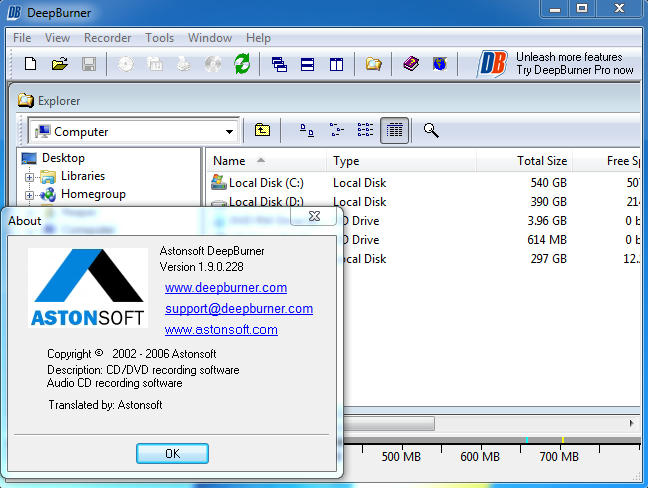Click the 297 GB total size cell

coord(548,259)
